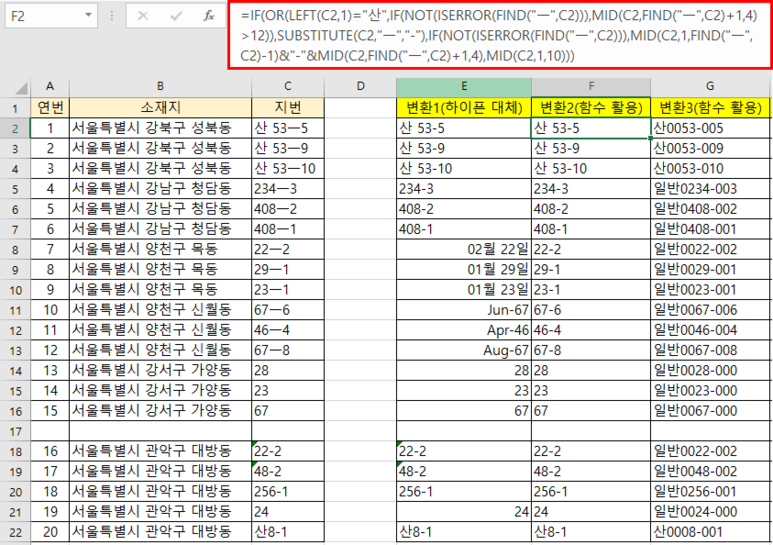Select cell C19 containing 48-2
The width and height of the screenshot is (773, 545).
(x=288, y=472)
